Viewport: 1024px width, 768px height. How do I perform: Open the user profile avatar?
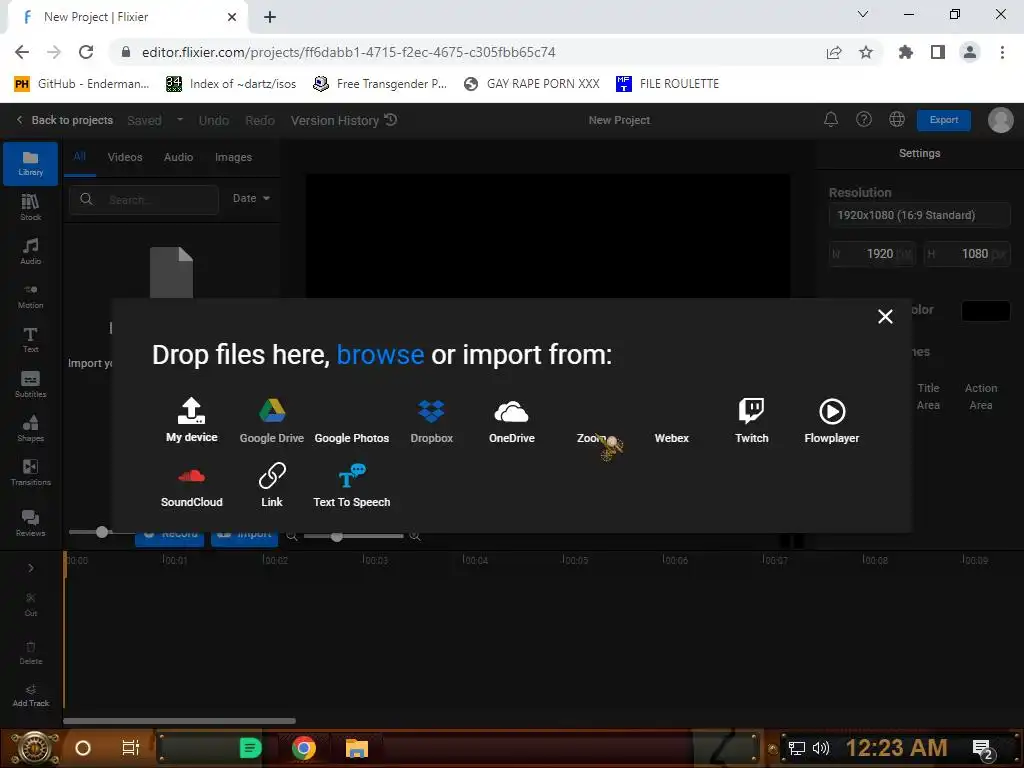[1000, 120]
